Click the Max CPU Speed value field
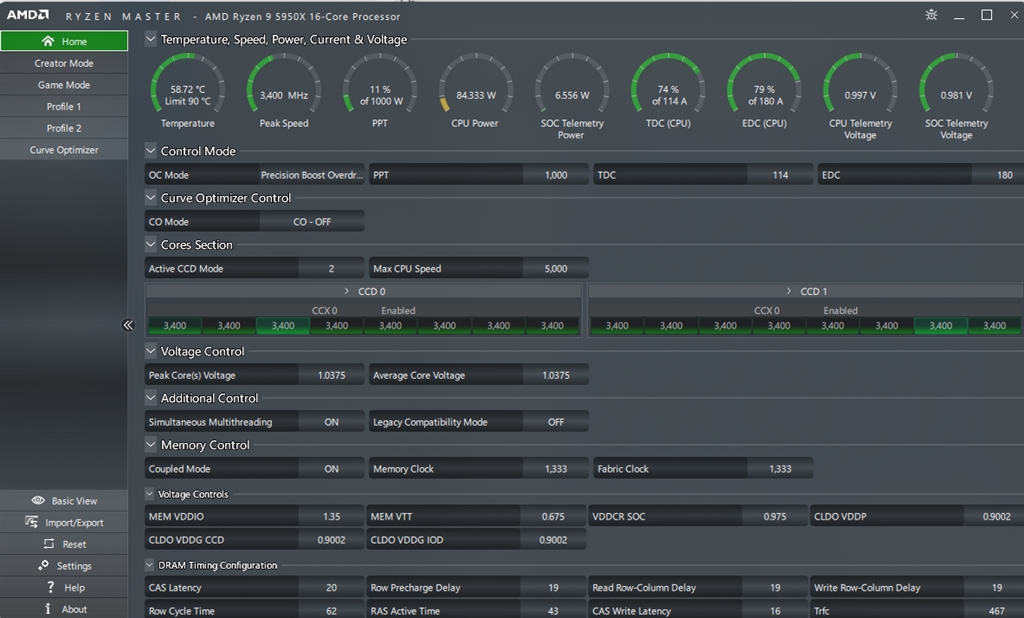This screenshot has height=618, width=1024. click(x=555, y=269)
